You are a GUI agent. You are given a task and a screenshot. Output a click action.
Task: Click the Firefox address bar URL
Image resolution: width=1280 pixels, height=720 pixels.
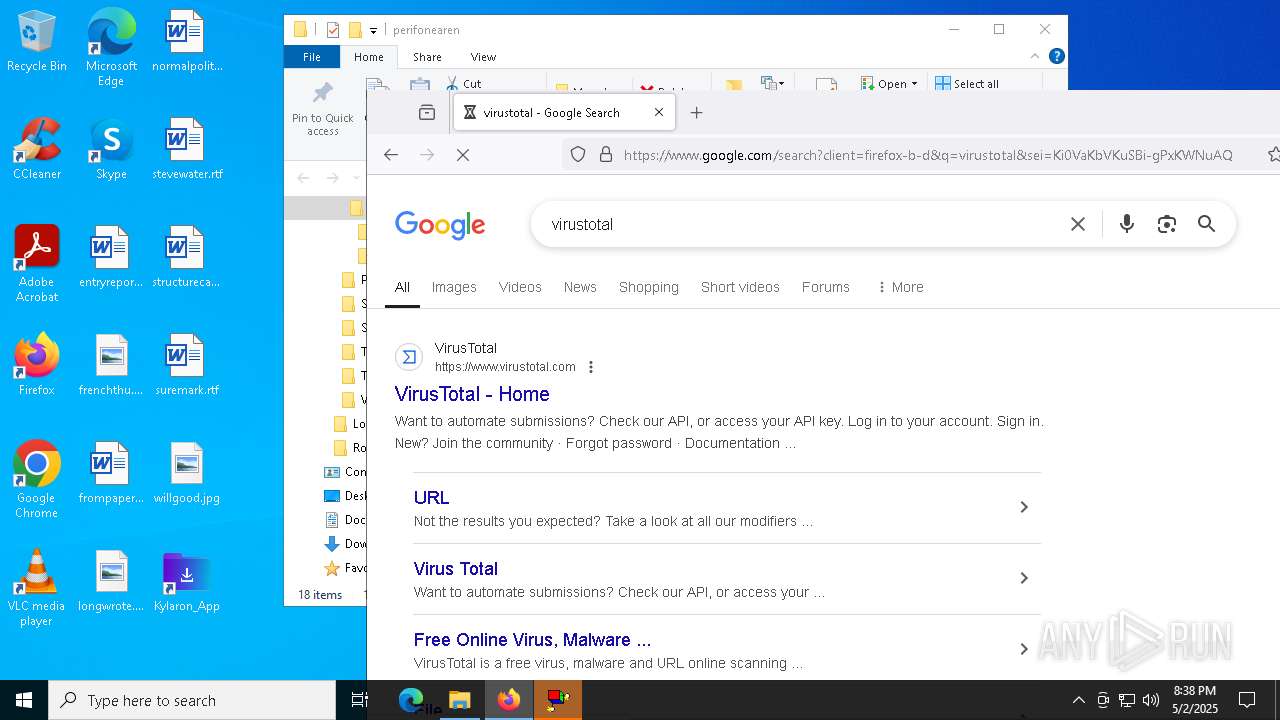pos(928,155)
